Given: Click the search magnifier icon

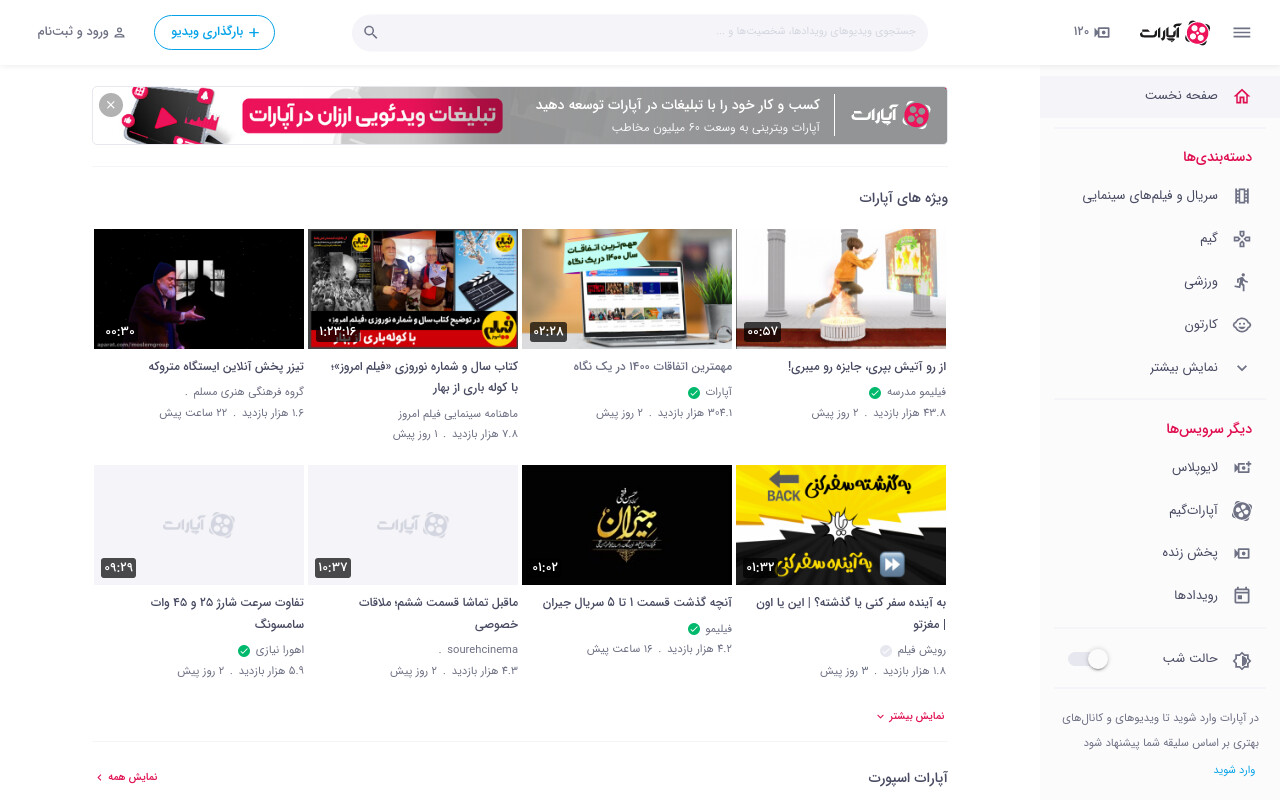Looking at the screenshot, I should pos(371,32).
